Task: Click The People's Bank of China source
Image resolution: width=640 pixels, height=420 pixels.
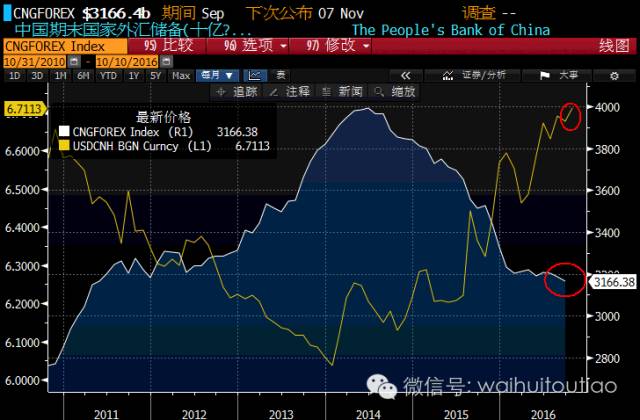Action: tap(451, 30)
